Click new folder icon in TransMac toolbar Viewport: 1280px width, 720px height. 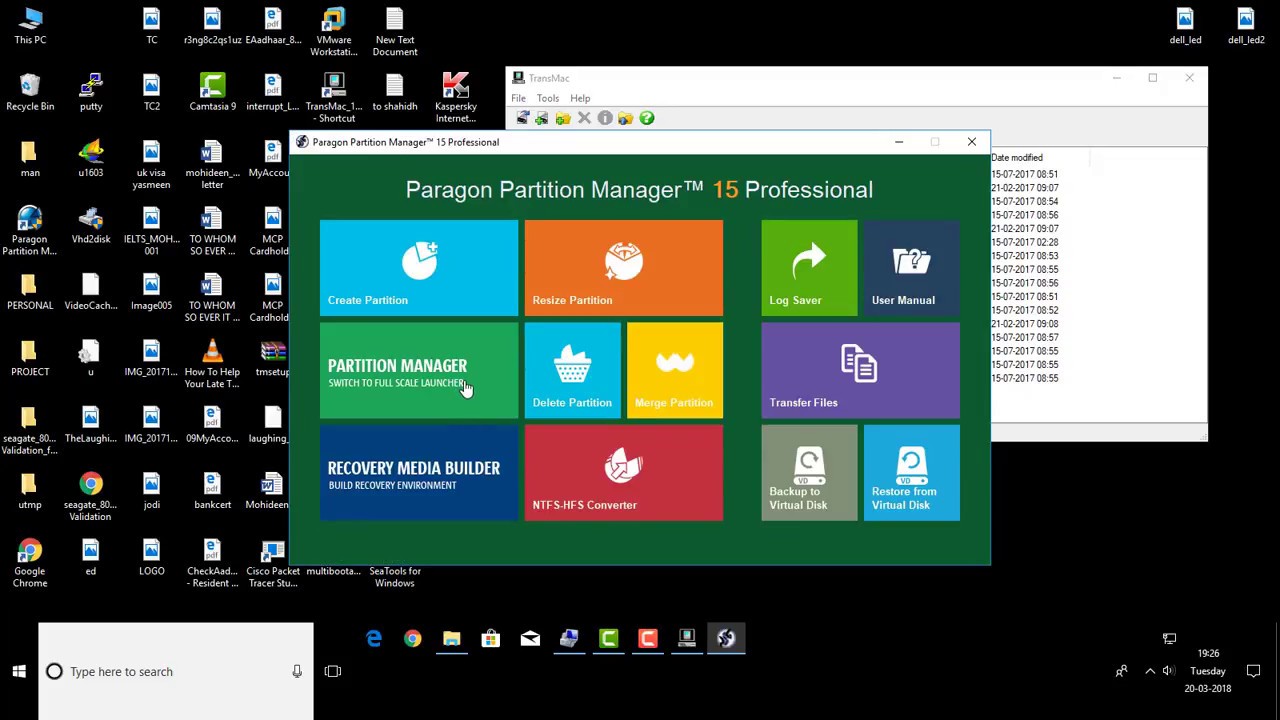pyautogui.click(x=563, y=118)
